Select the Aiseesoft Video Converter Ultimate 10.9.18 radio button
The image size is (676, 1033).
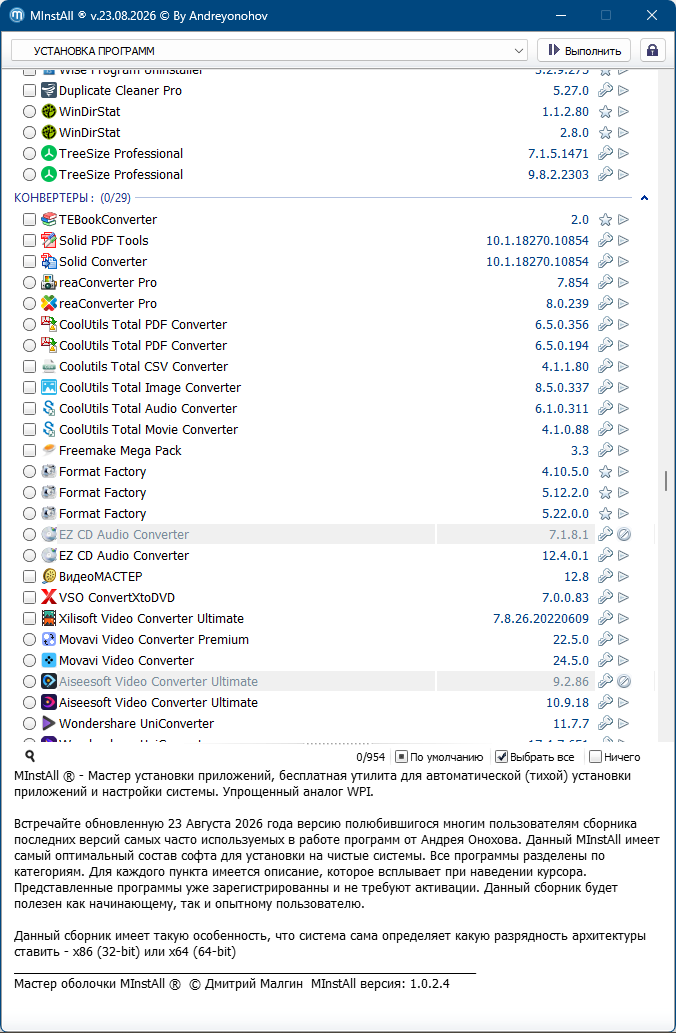29,702
